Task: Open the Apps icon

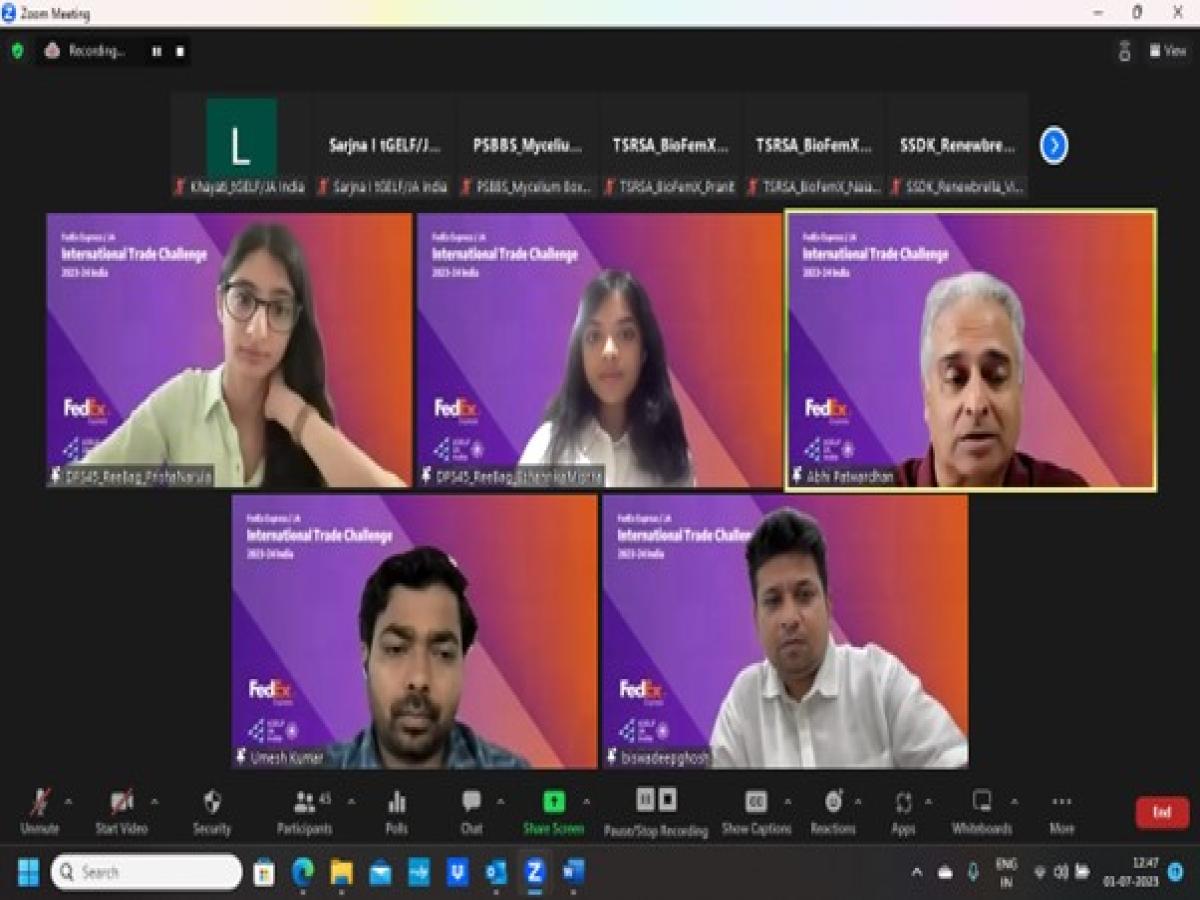Action: pyautogui.click(x=904, y=812)
